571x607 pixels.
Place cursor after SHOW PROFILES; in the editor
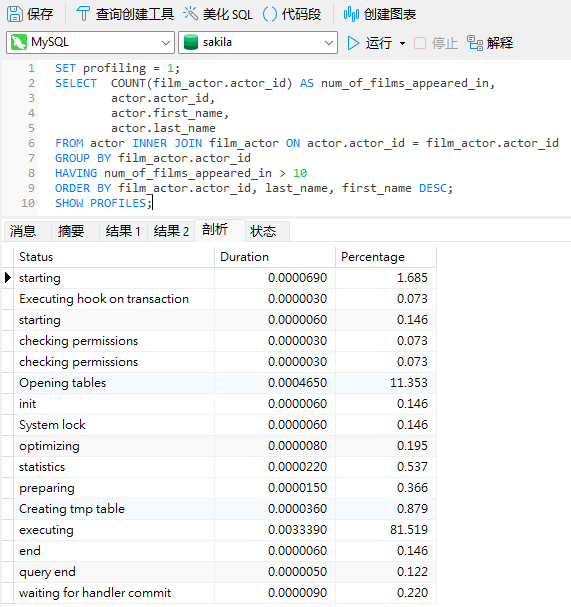point(153,203)
